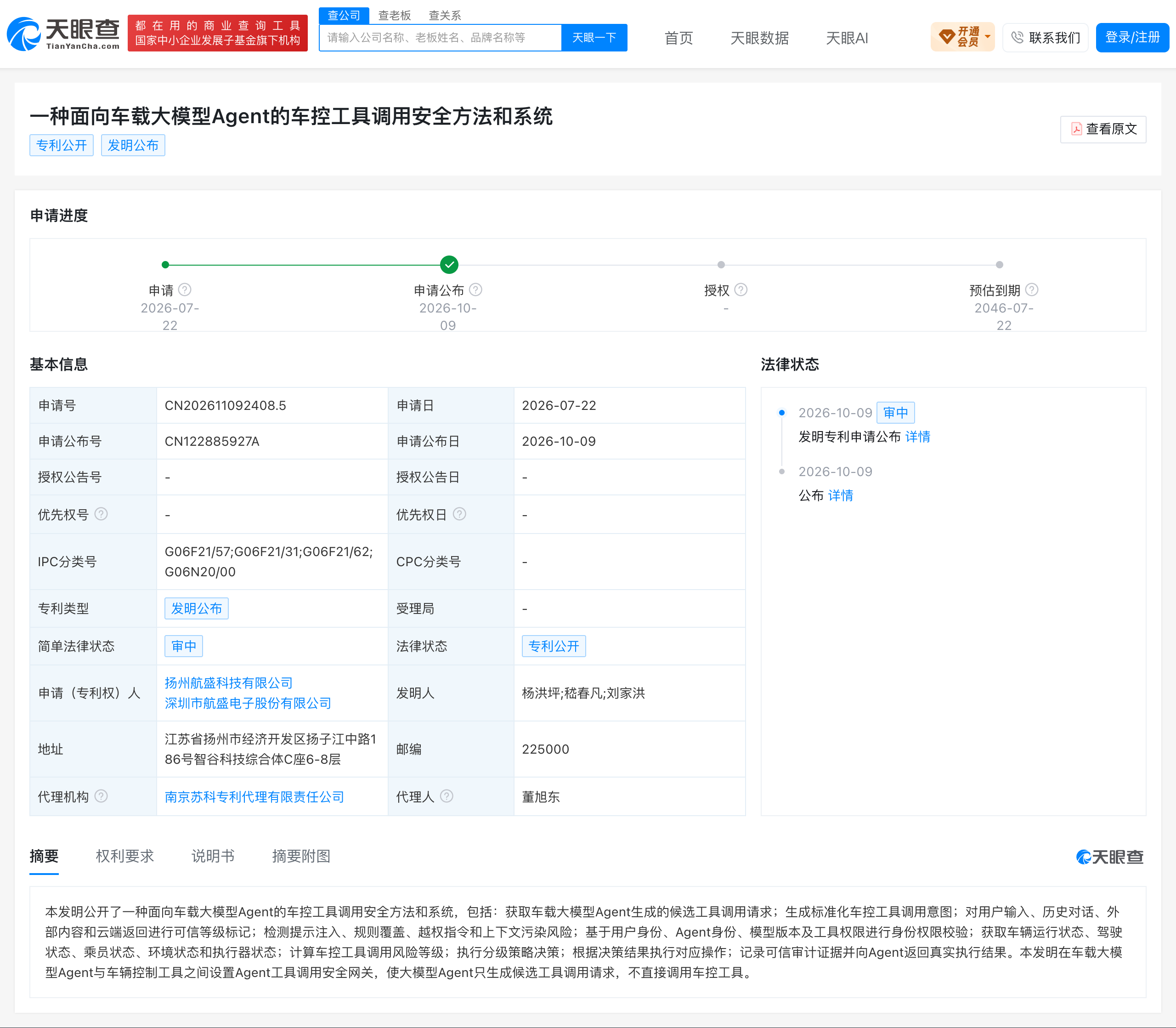1176x1028 pixels.
Task: Click 详情 next to 公布 entry
Action: [841, 495]
